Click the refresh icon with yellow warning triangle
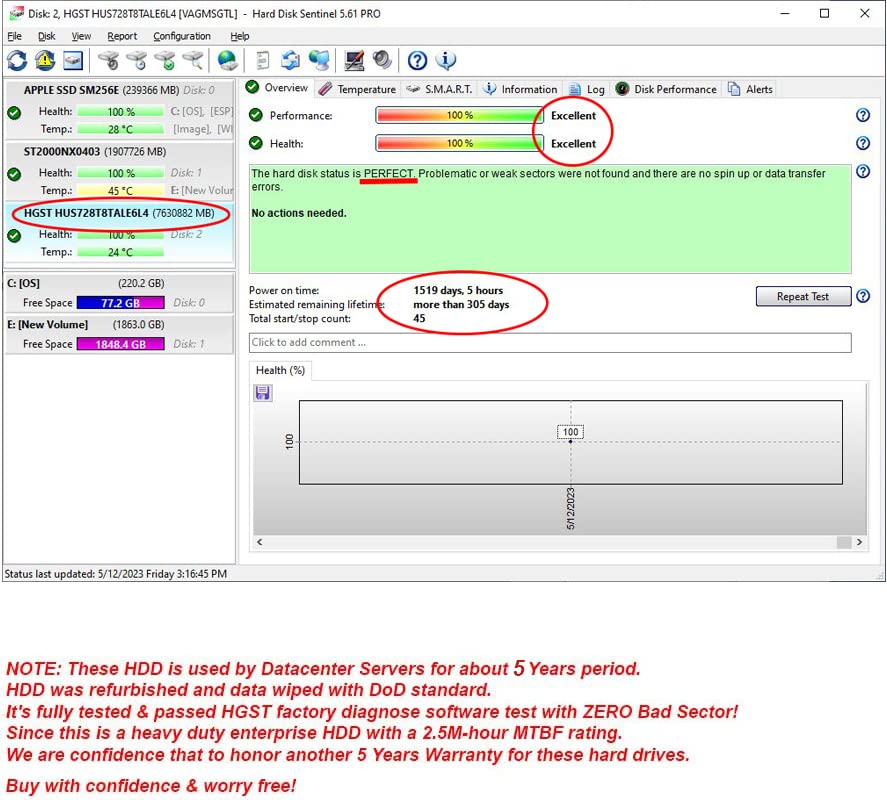This screenshot has width=887, height=800. 45,60
